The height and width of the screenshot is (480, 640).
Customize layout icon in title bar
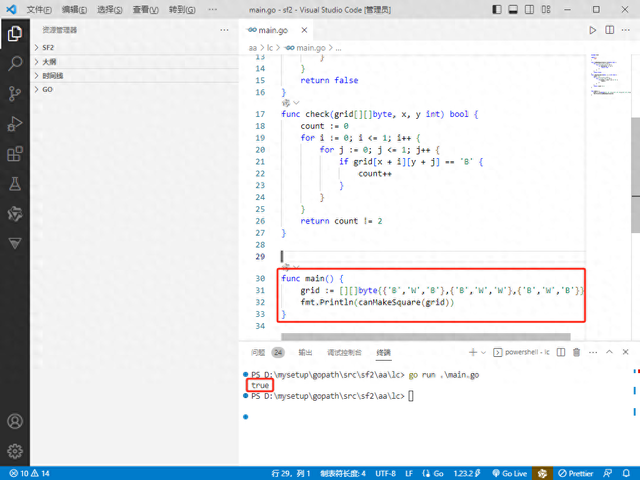pyautogui.click(x=546, y=9)
